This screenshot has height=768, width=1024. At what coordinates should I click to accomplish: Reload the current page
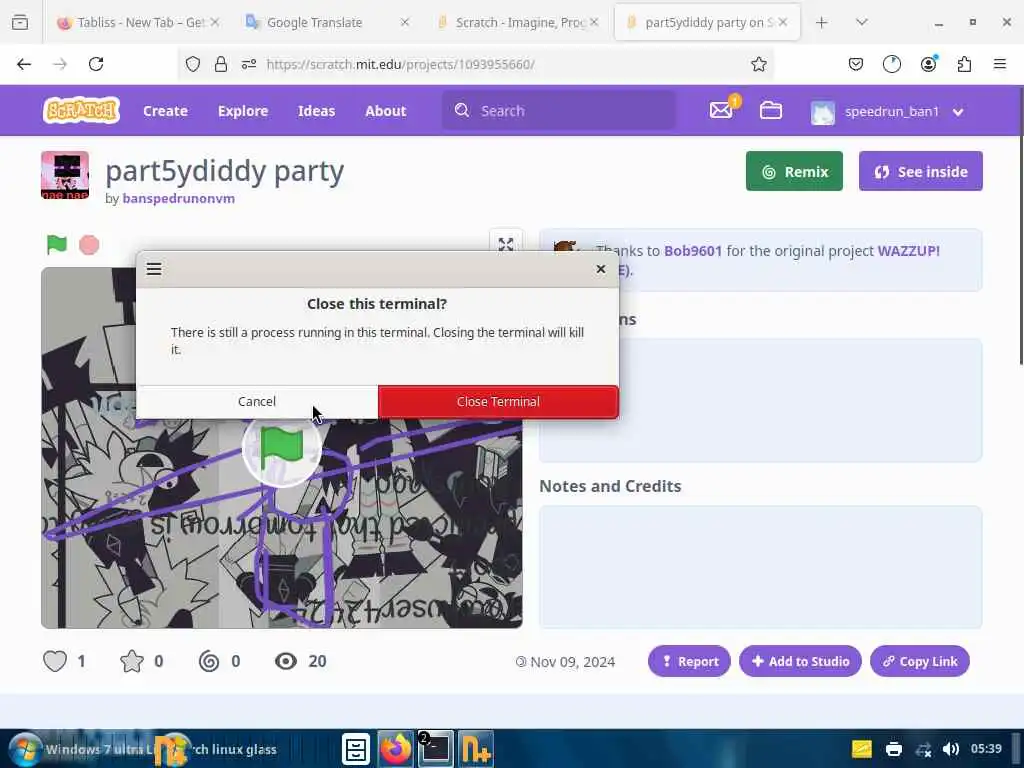click(96, 64)
